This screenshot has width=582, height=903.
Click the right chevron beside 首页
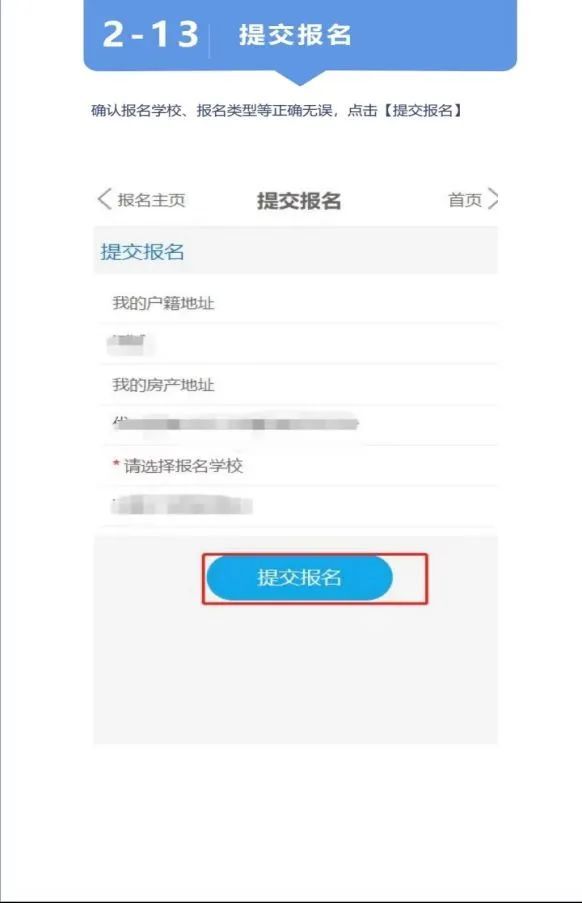(493, 199)
